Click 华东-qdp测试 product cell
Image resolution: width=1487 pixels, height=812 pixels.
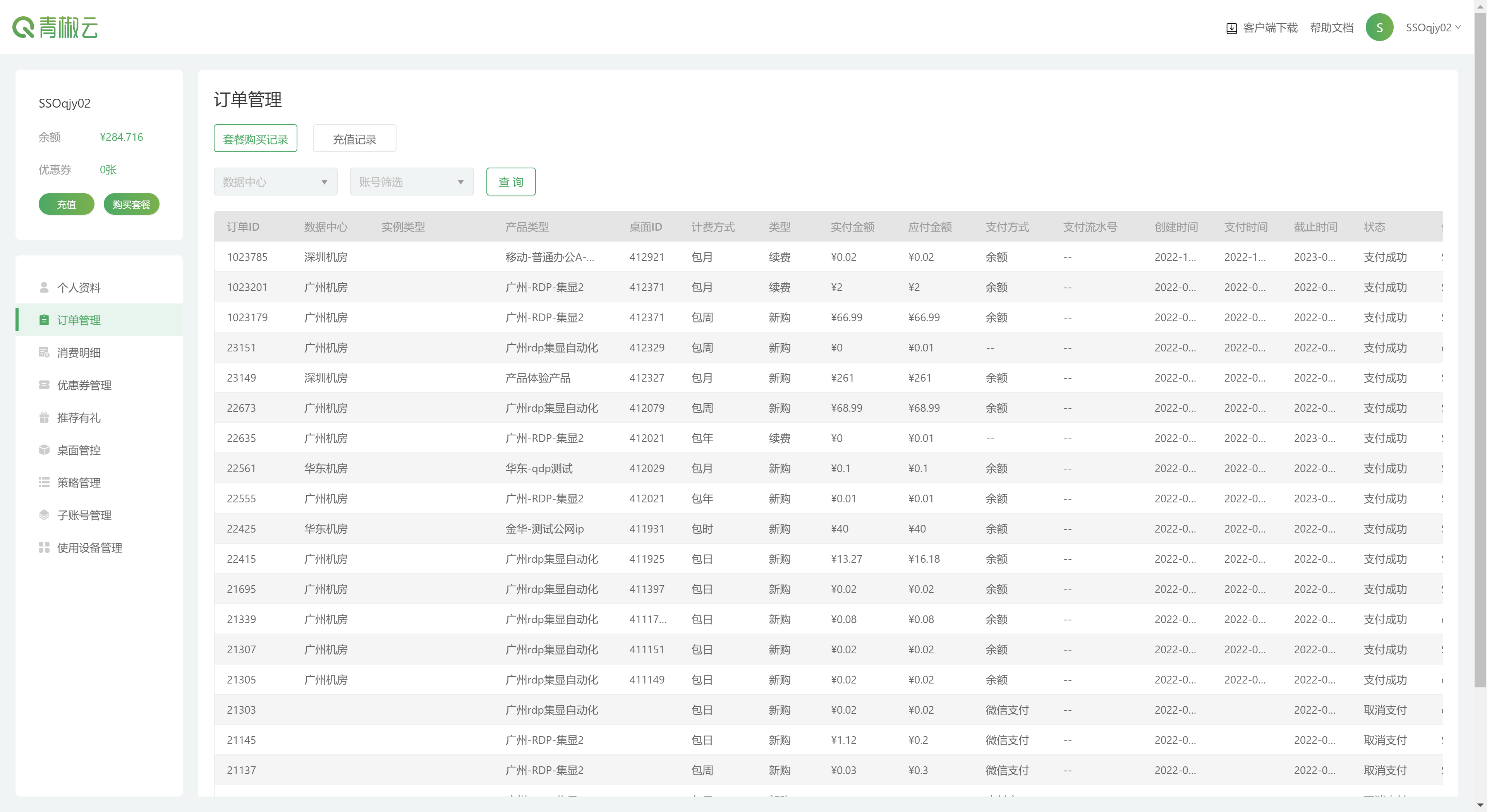[x=539, y=468]
